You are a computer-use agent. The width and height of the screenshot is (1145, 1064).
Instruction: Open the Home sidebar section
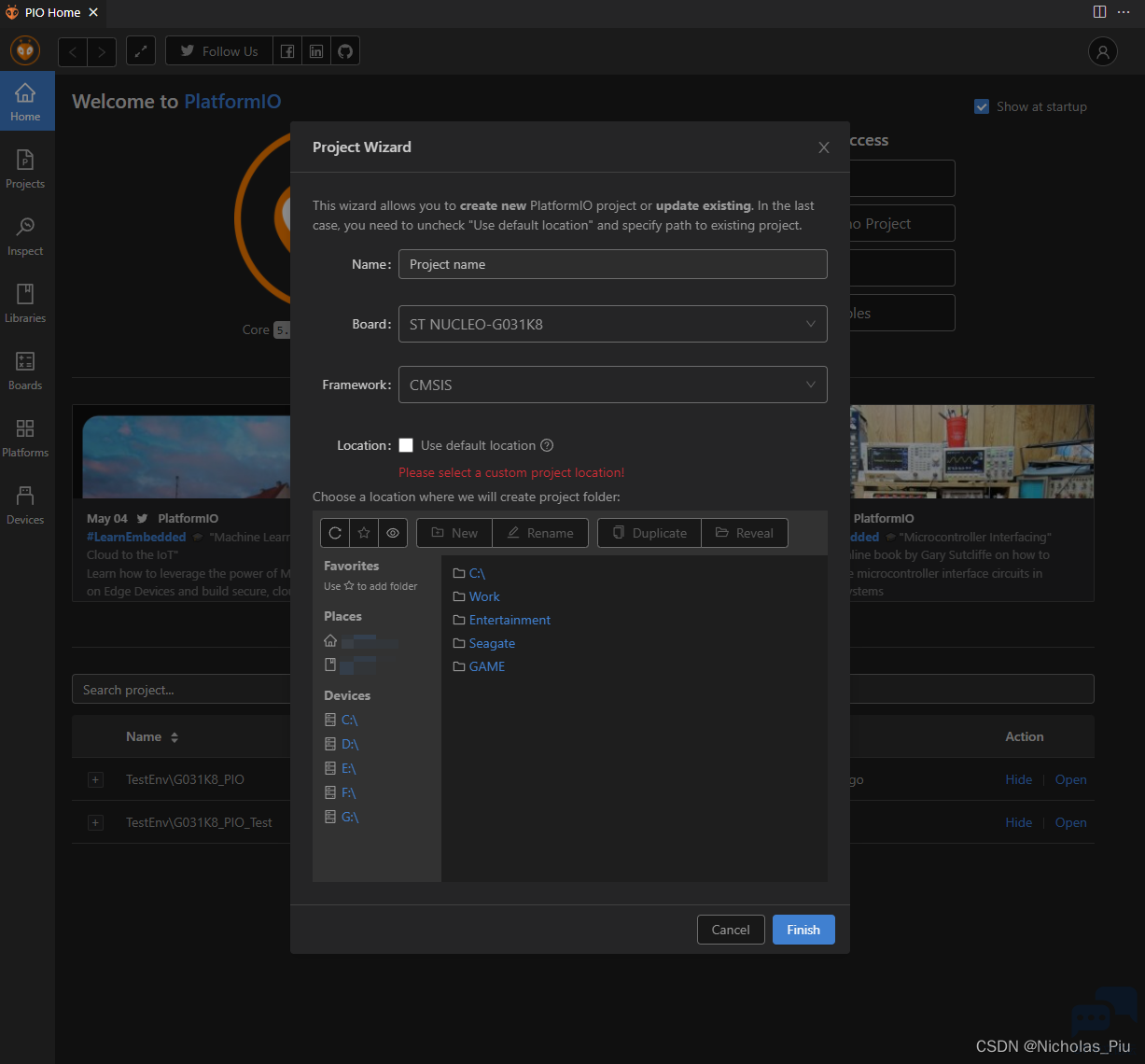click(x=26, y=101)
